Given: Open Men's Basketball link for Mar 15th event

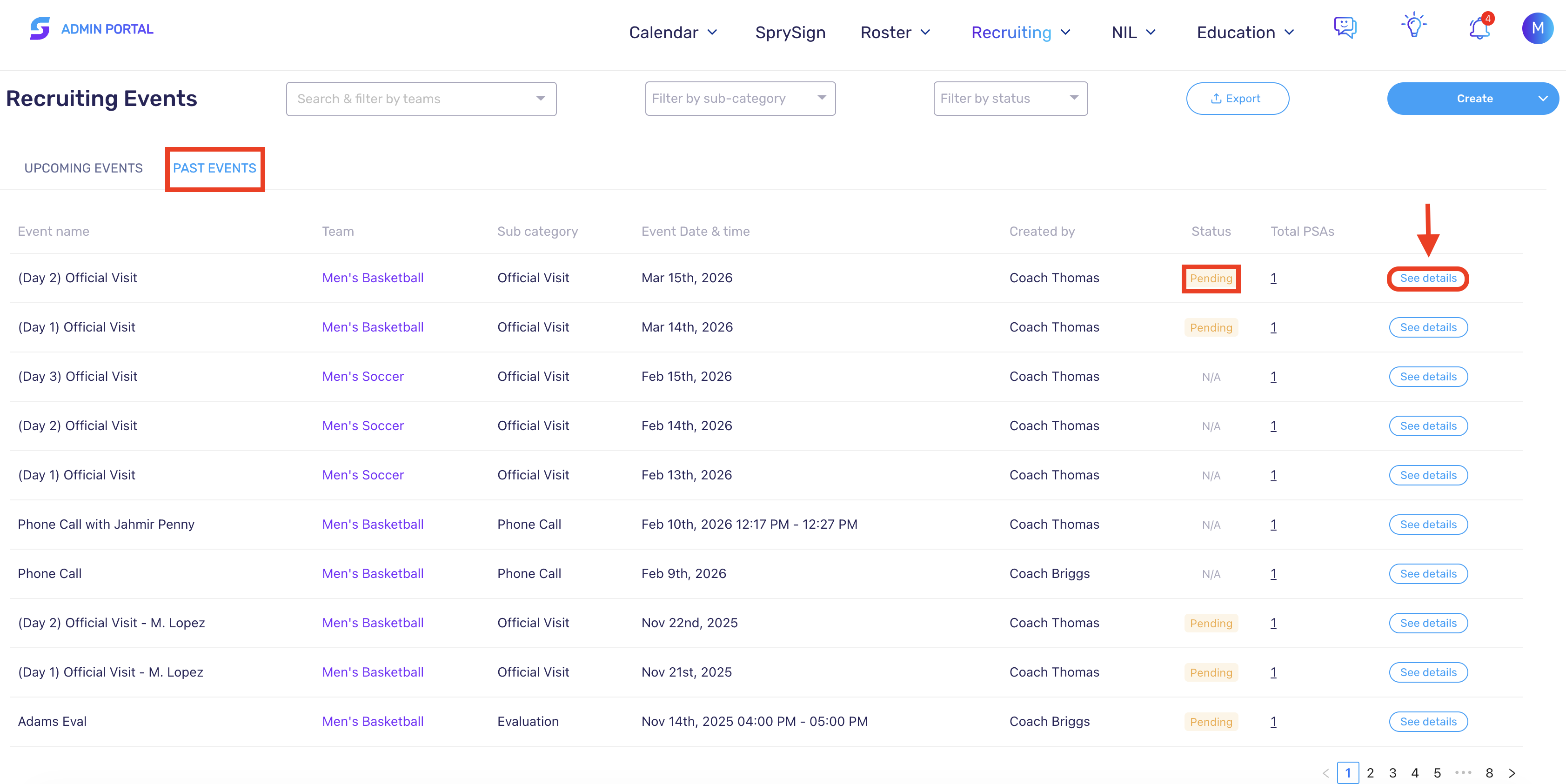Looking at the screenshot, I should pos(373,278).
